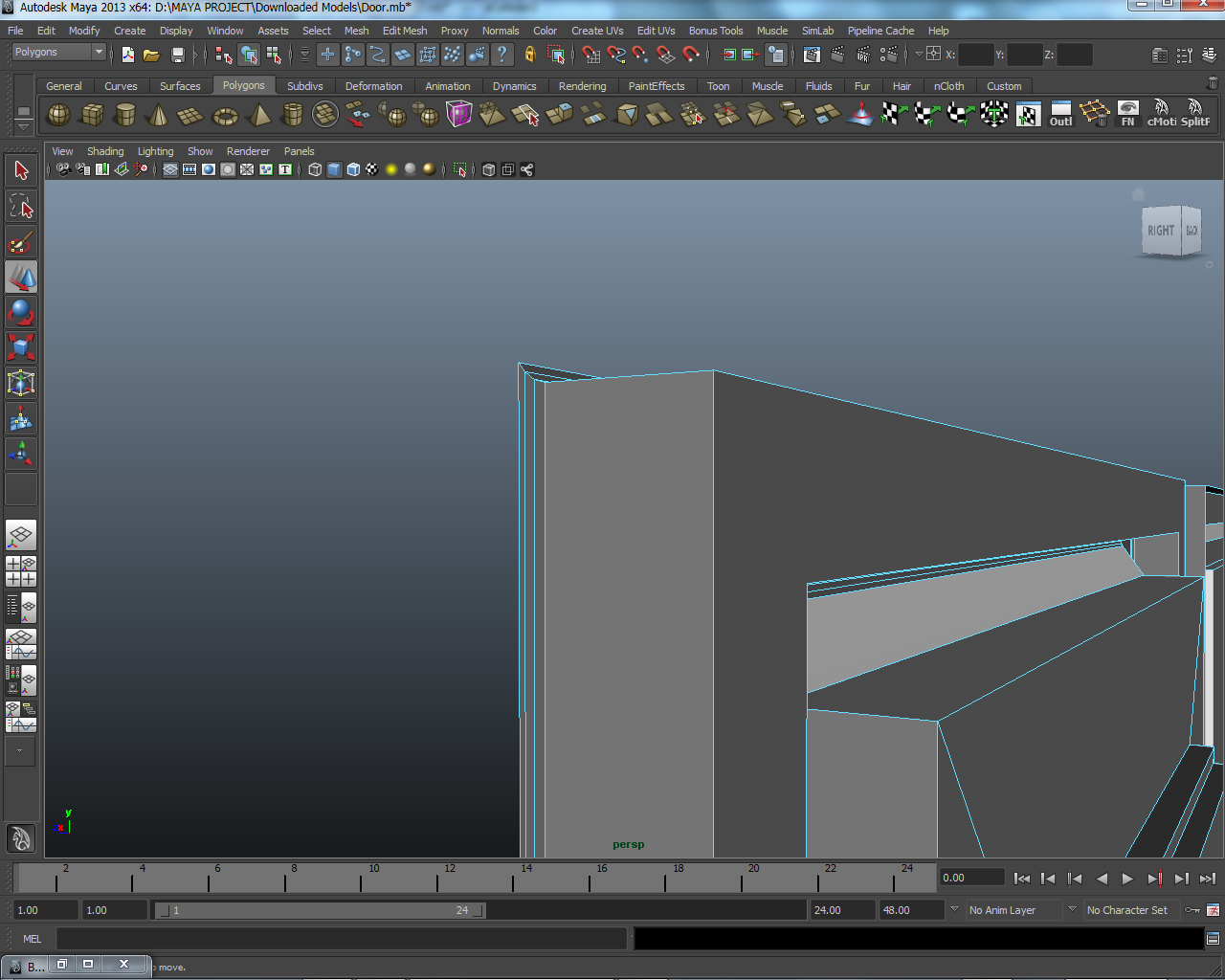
Task: Open the viewport Shading menu
Action: pos(105,151)
